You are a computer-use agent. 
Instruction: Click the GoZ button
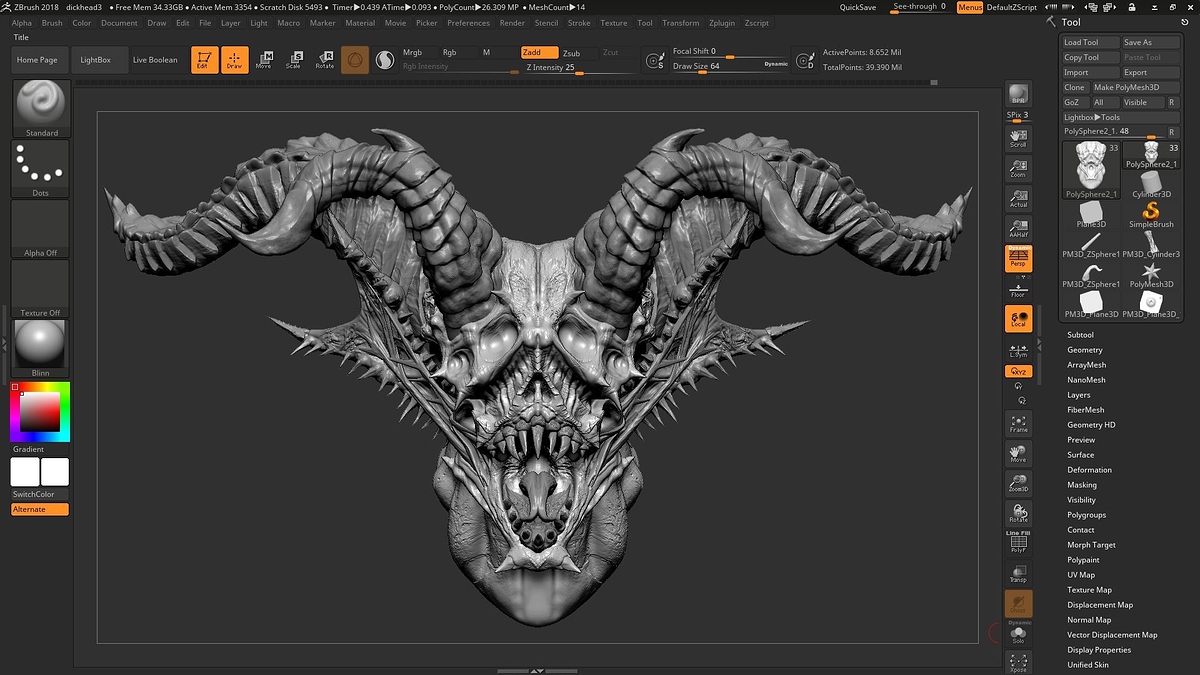[x=1074, y=102]
